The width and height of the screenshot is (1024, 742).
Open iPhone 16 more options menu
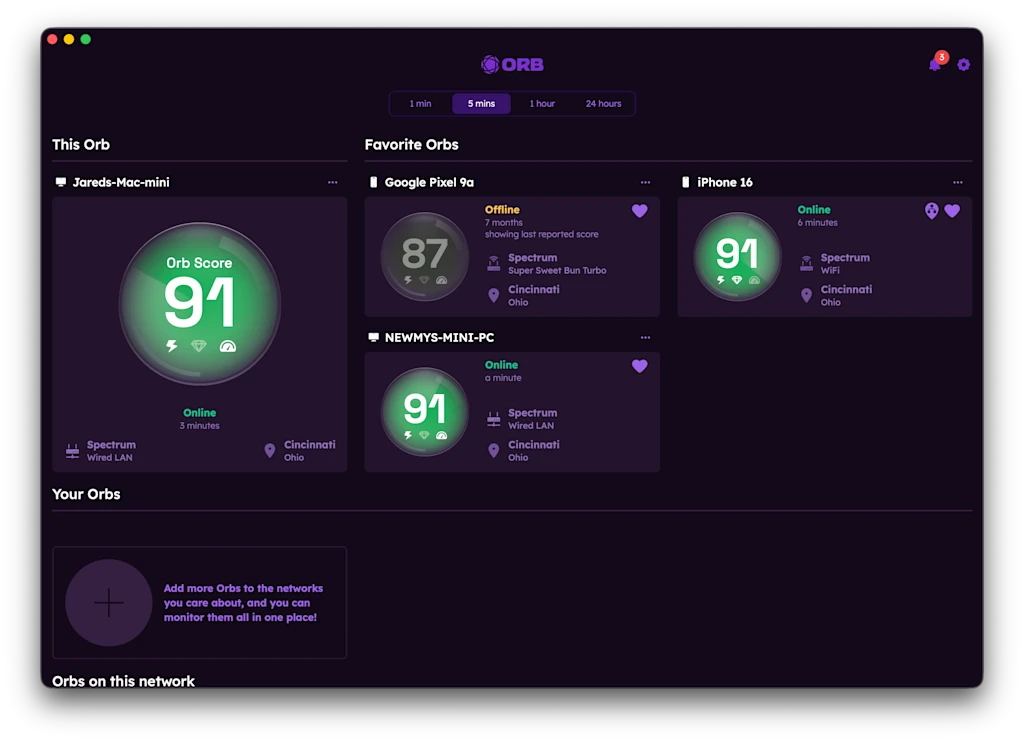click(x=958, y=183)
